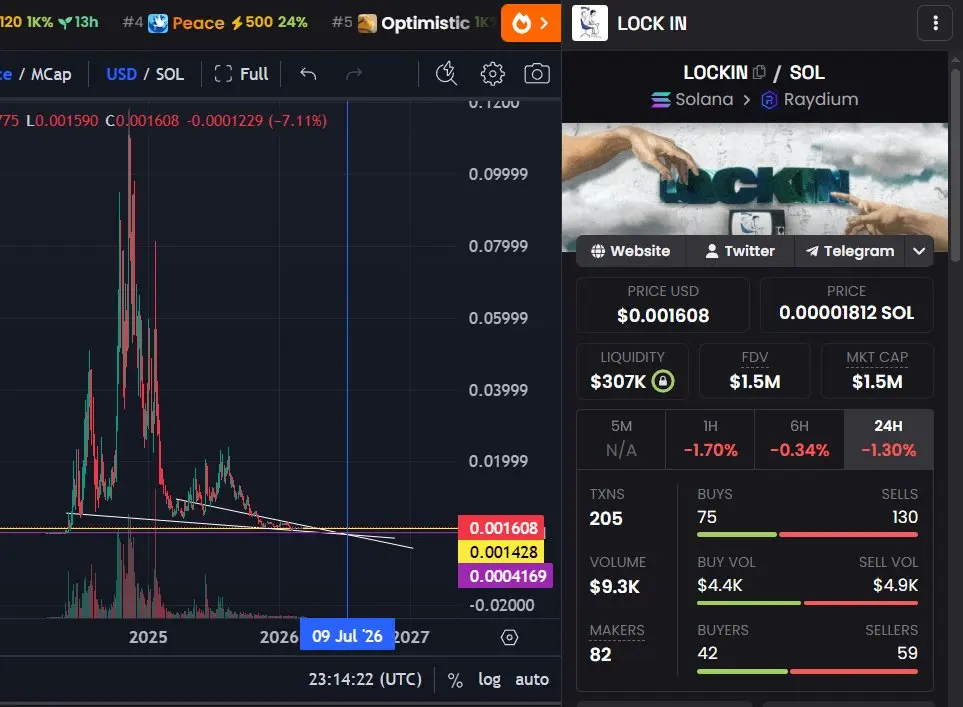The height and width of the screenshot is (707, 963).
Task: Open the three-dot options menu
Action: click(x=935, y=23)
